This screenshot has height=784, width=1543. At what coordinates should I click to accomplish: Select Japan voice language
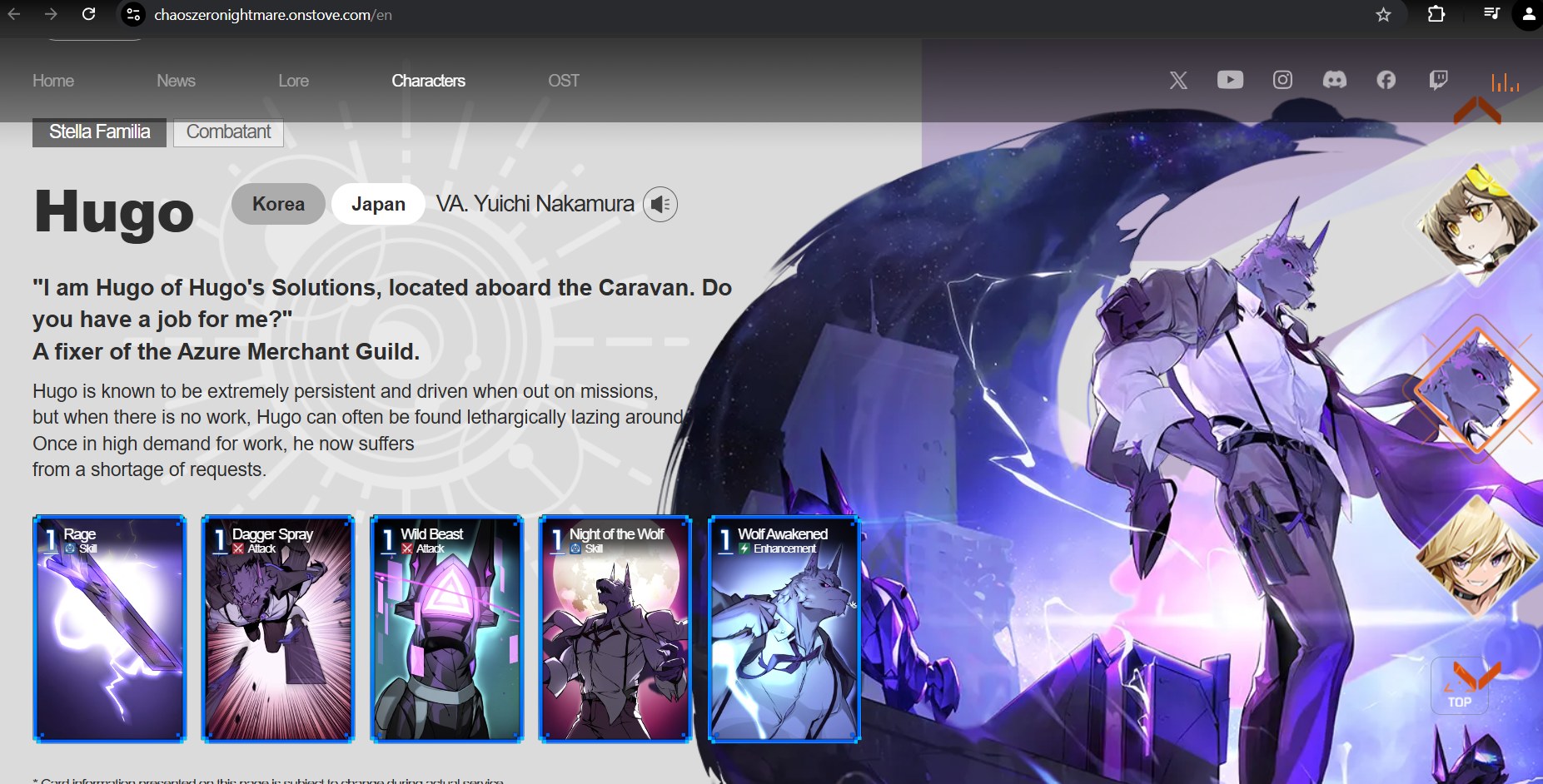[378, 204]
